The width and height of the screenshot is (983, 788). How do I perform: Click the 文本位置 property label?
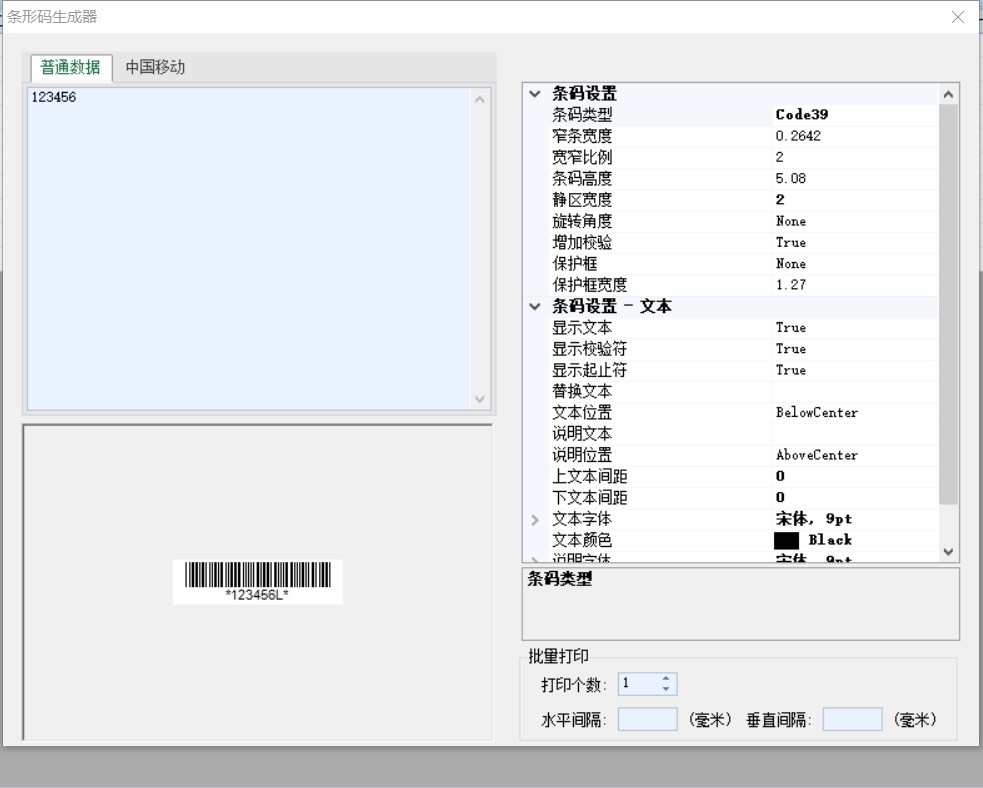(x=582, y=413)
